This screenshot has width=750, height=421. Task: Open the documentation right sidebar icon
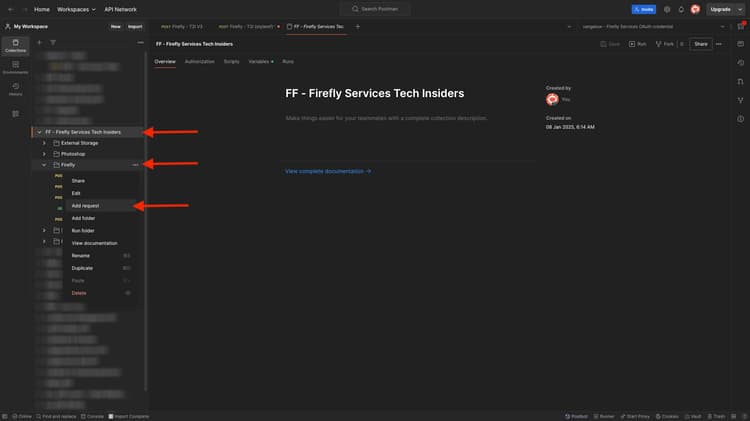[x=740, y=44]
